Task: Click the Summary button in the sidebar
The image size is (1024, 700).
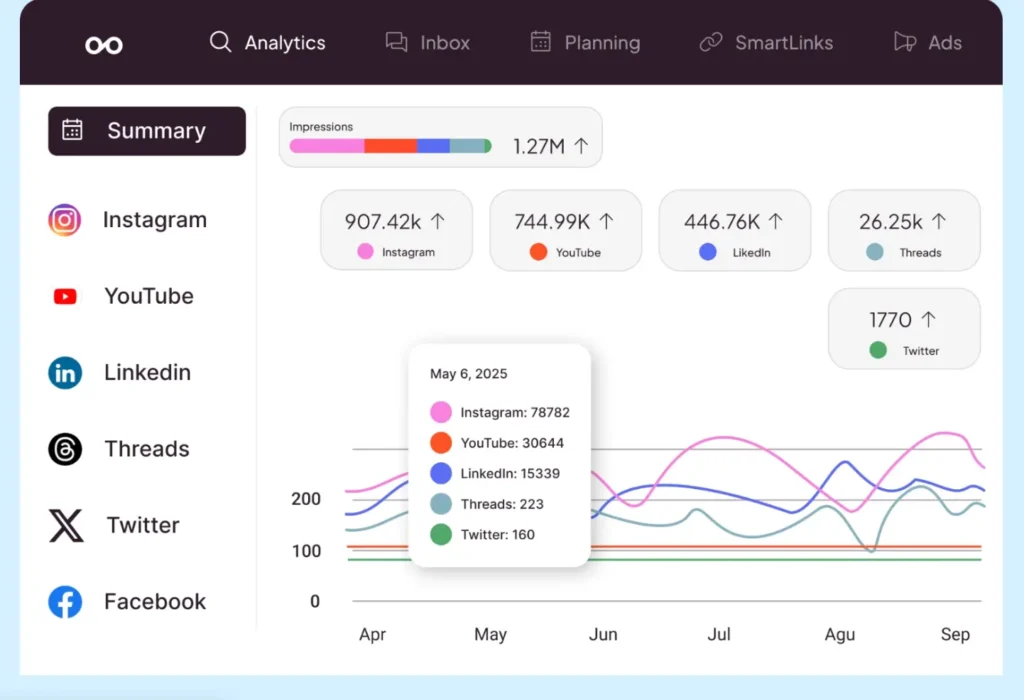Action: pos(146,131)
